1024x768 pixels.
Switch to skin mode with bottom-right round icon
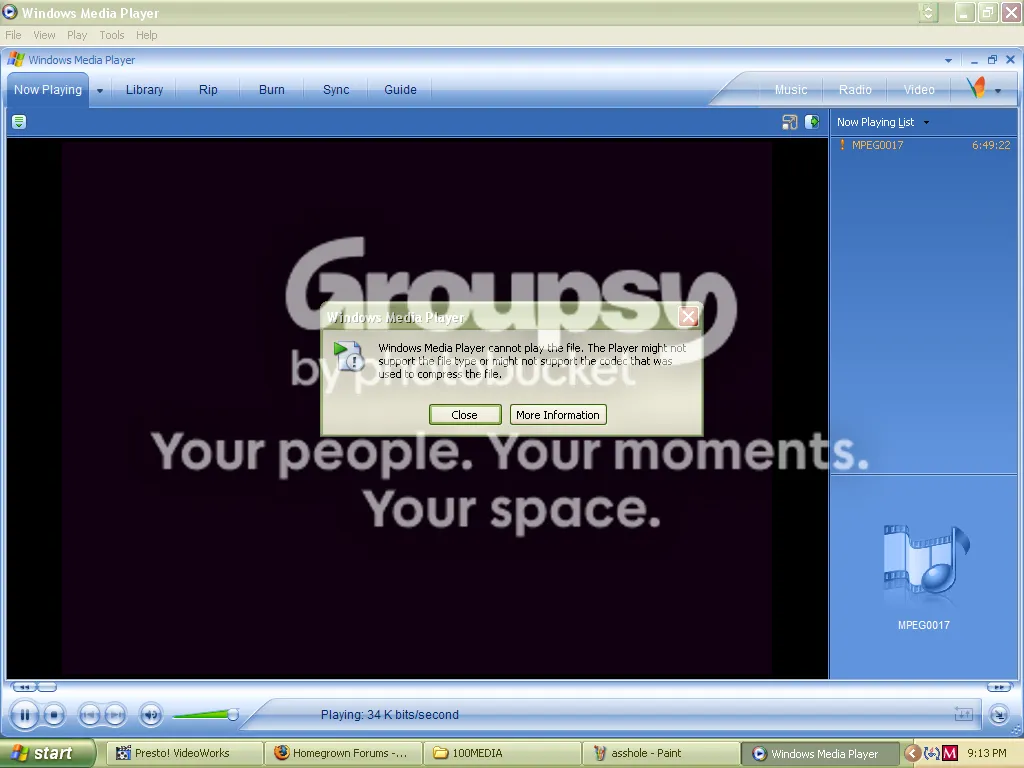pyautogui.click(x=999, y=715)
